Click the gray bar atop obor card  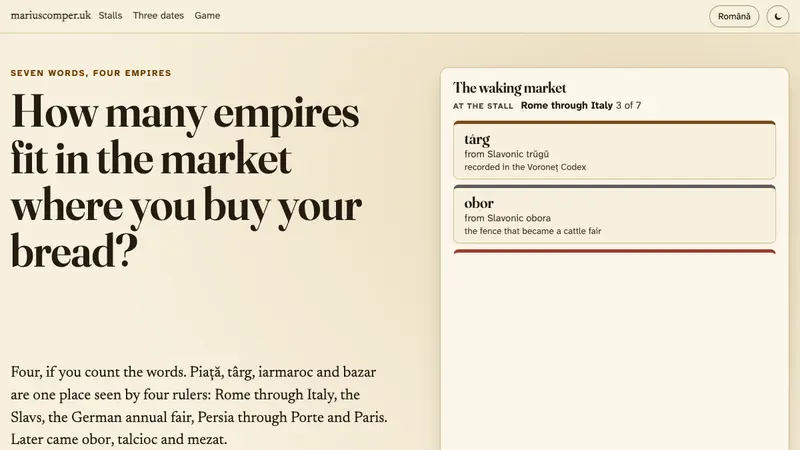point(614,186)
